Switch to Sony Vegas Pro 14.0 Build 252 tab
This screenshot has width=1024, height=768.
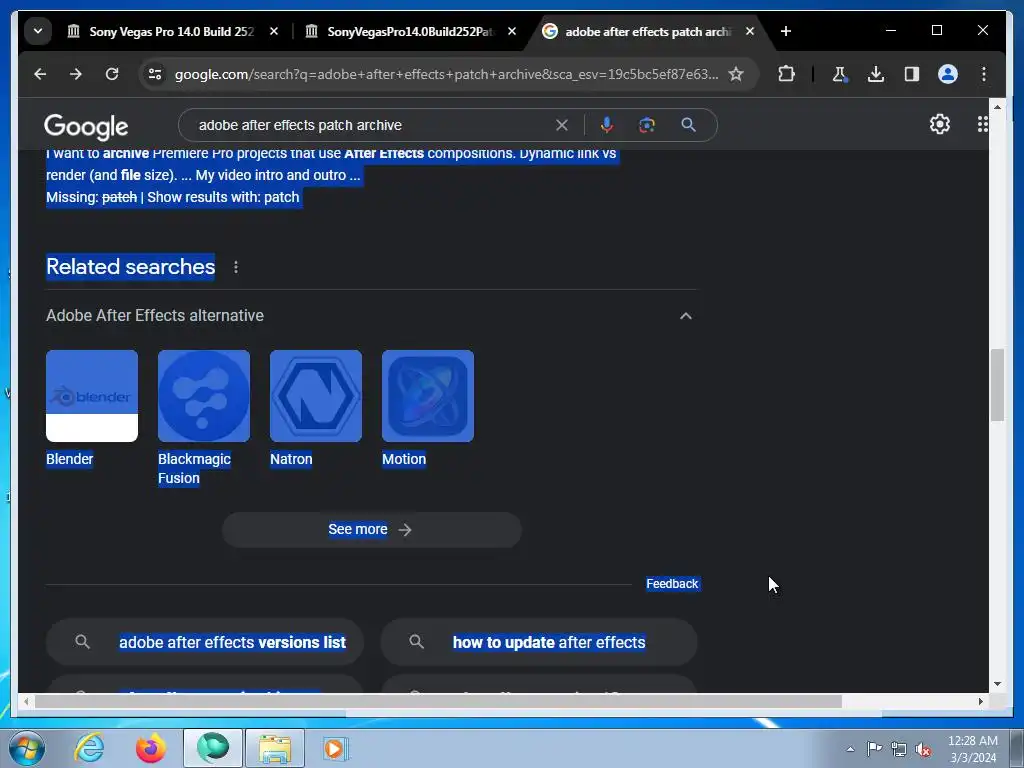coord(171,31)
